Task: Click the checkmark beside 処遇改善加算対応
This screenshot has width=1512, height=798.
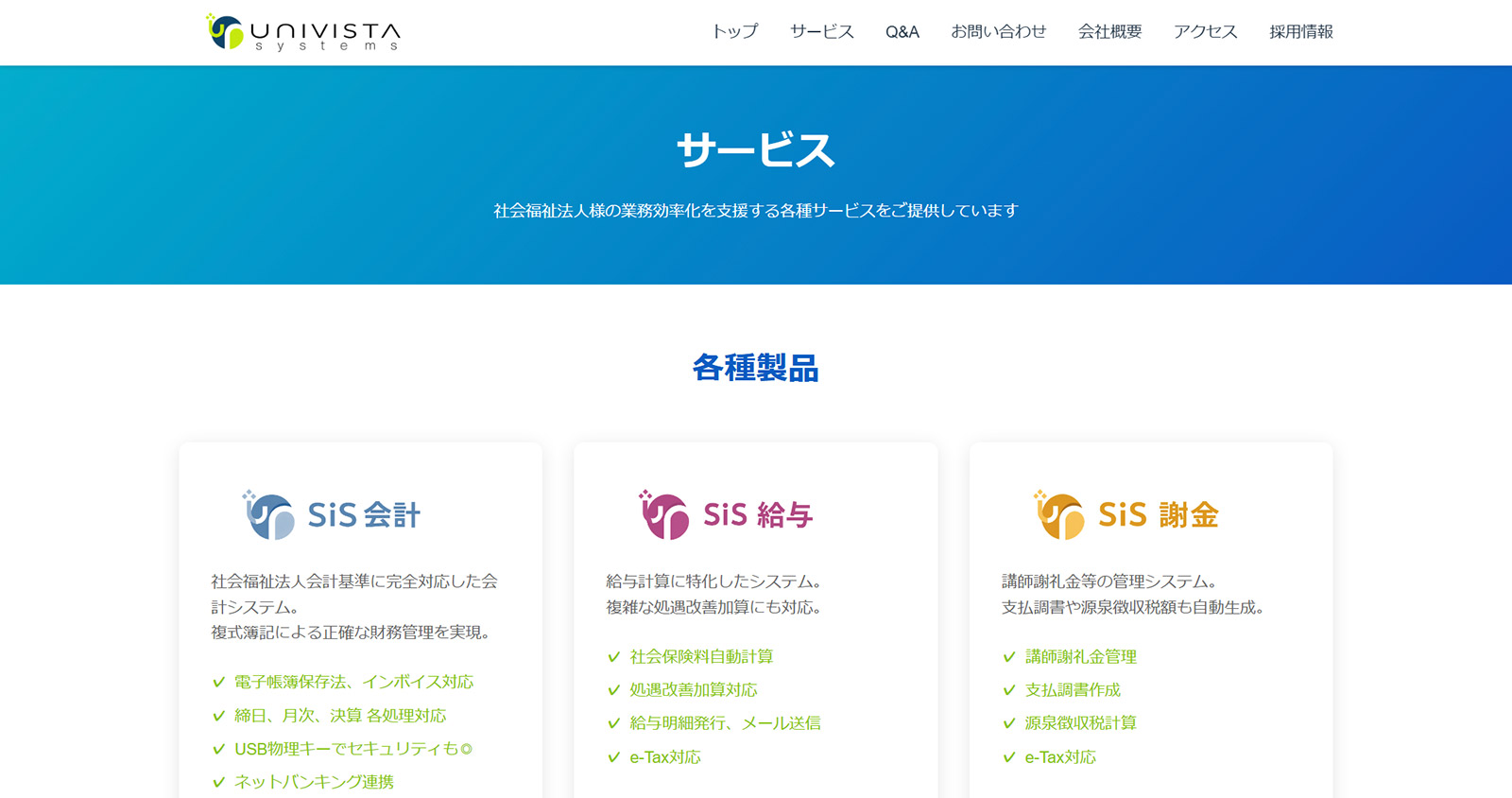Action: coord(614,690)
